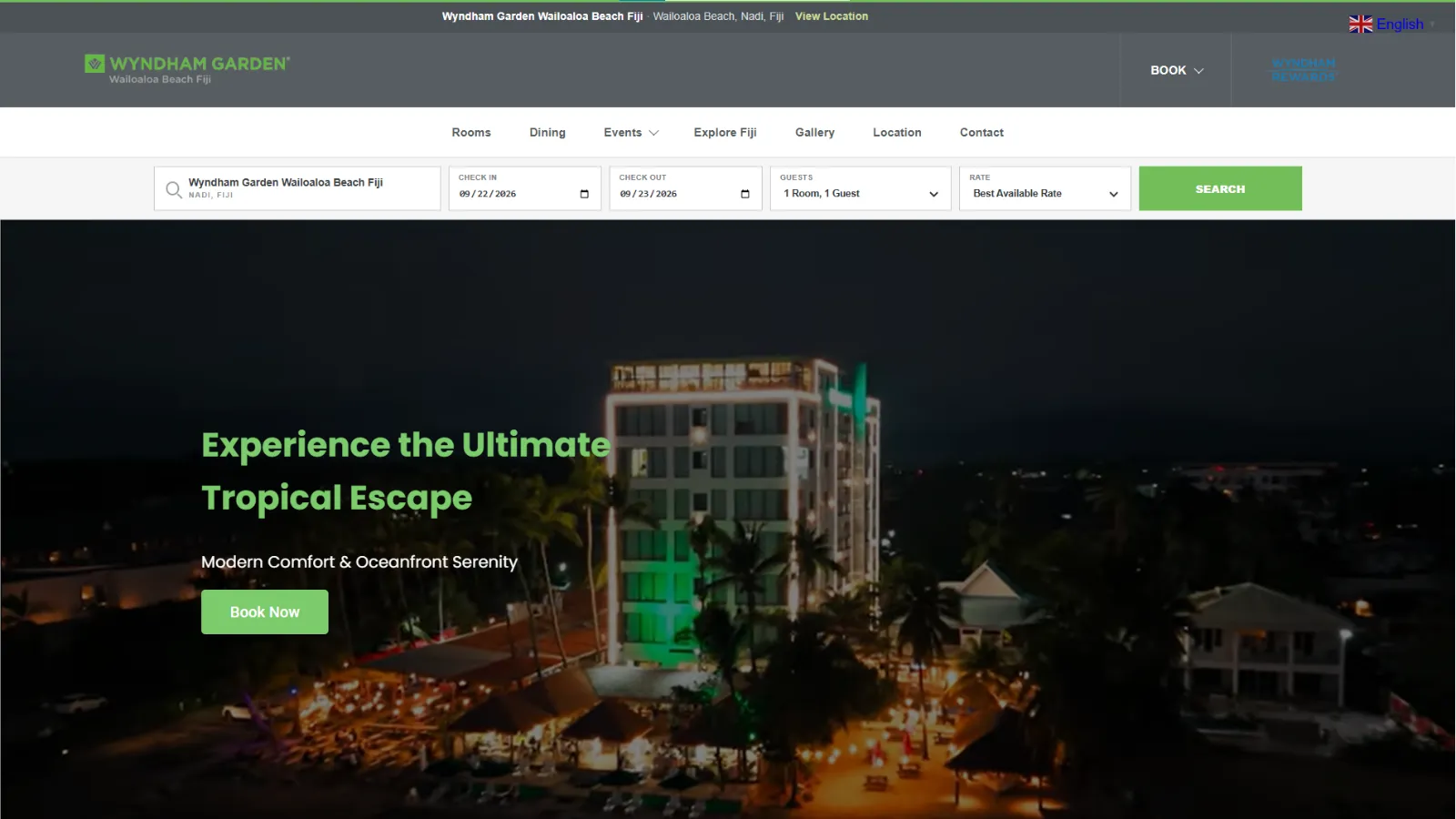Follow the View Location link

tap(832, 16)
